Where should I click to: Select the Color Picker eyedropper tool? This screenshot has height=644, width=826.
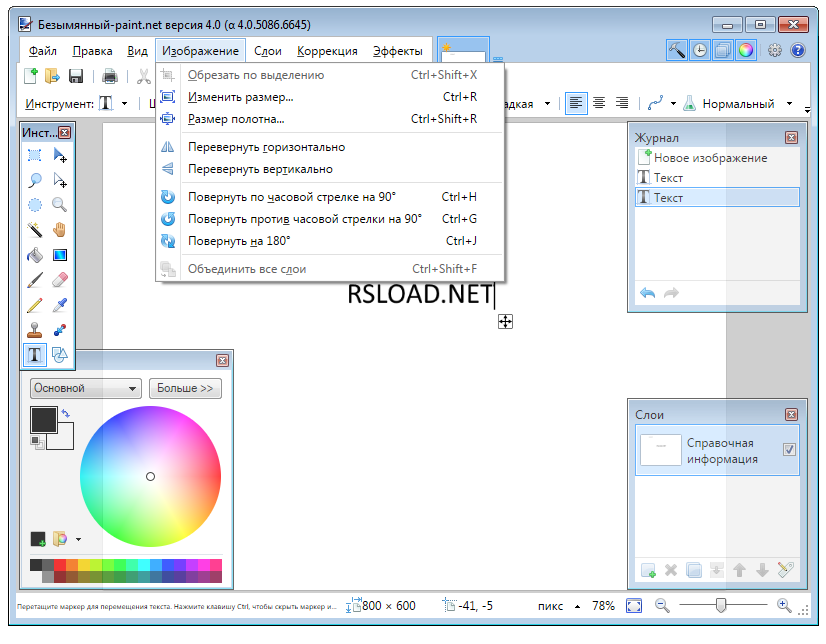(60, 305)
